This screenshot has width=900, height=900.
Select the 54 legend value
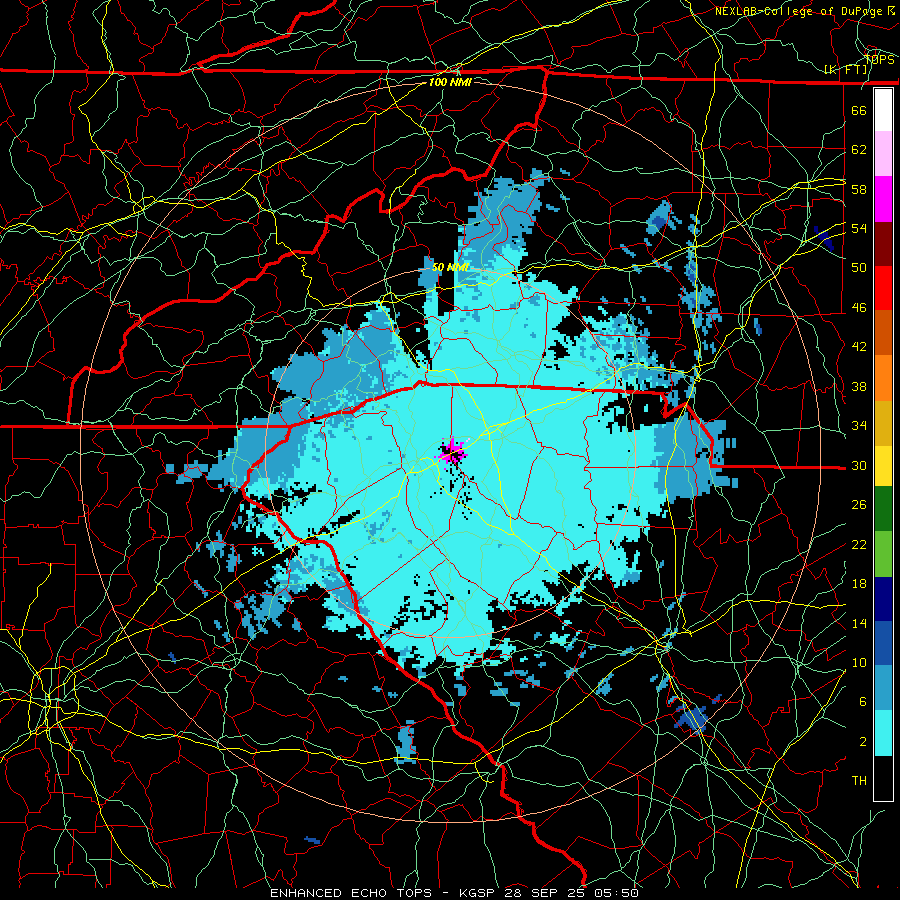(859, 228)
